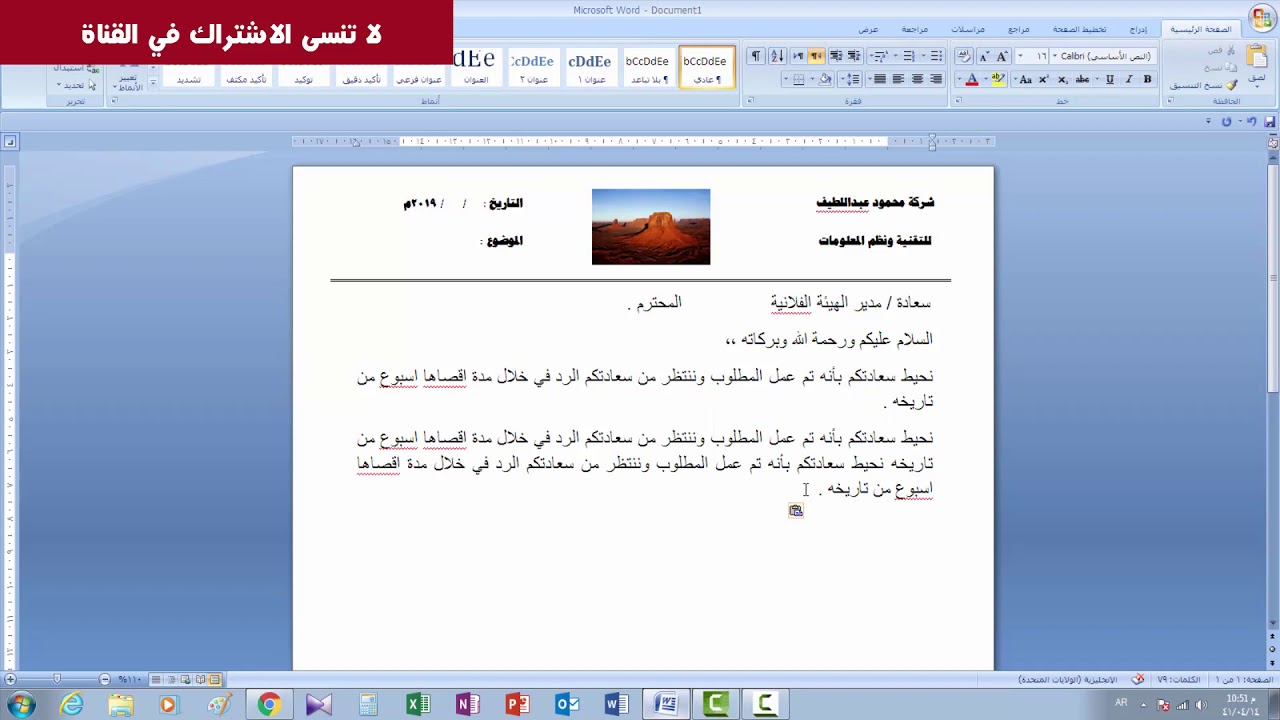Click the Copy (نسخ) icon
1280x720 pixels.
coord(1231,67)
